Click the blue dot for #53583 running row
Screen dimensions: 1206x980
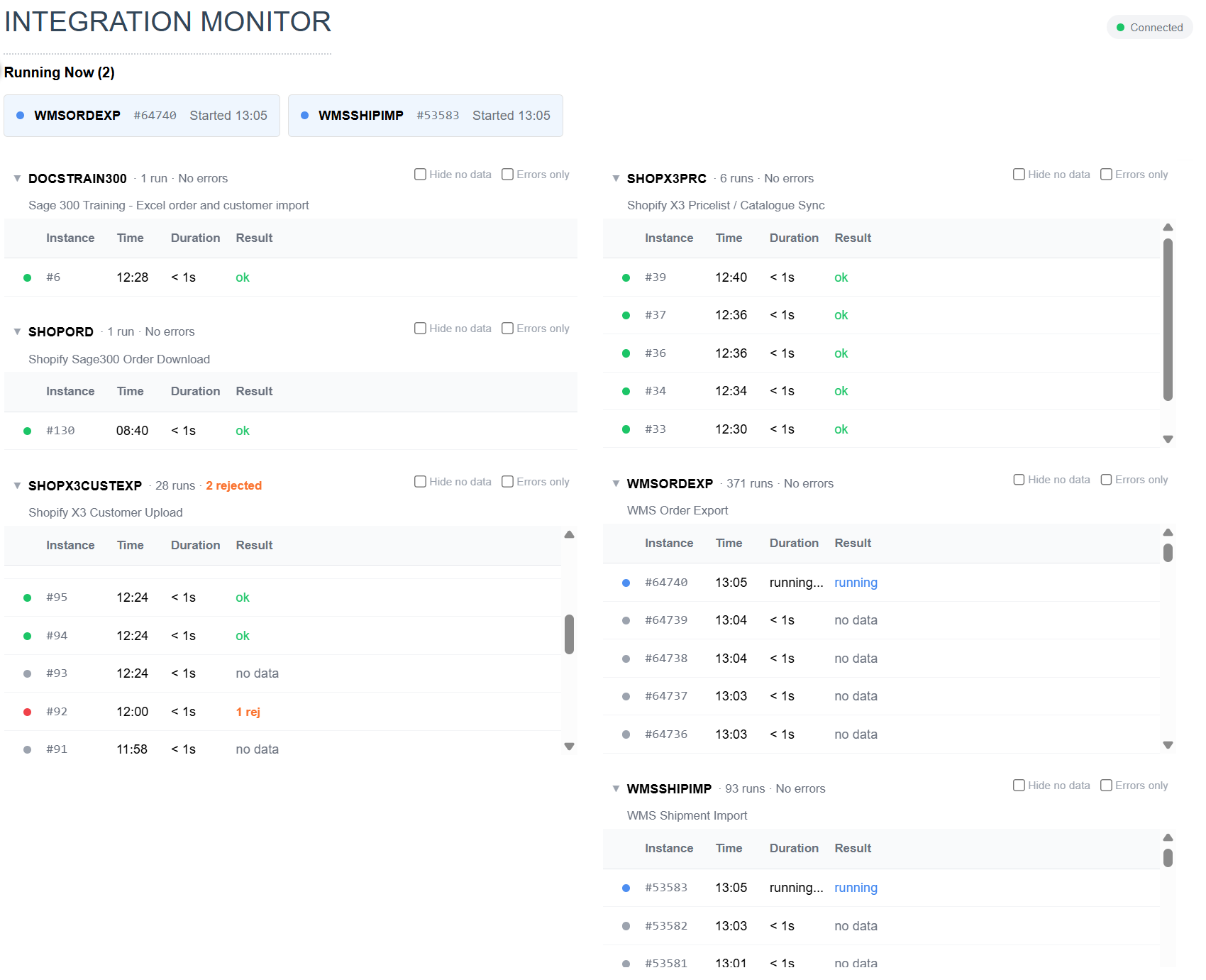[x=626, y=888]
